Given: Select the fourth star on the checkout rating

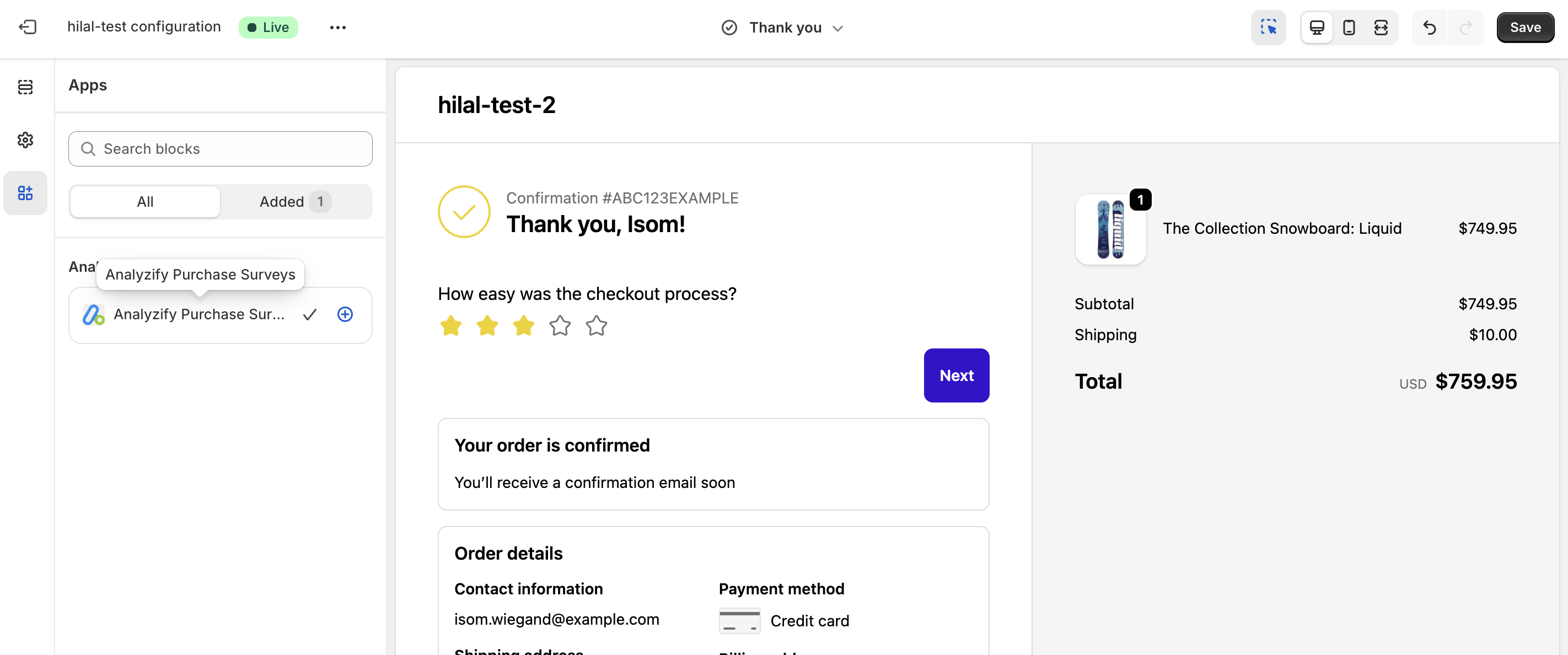Looking at the screenshot, I should (560, 326).
